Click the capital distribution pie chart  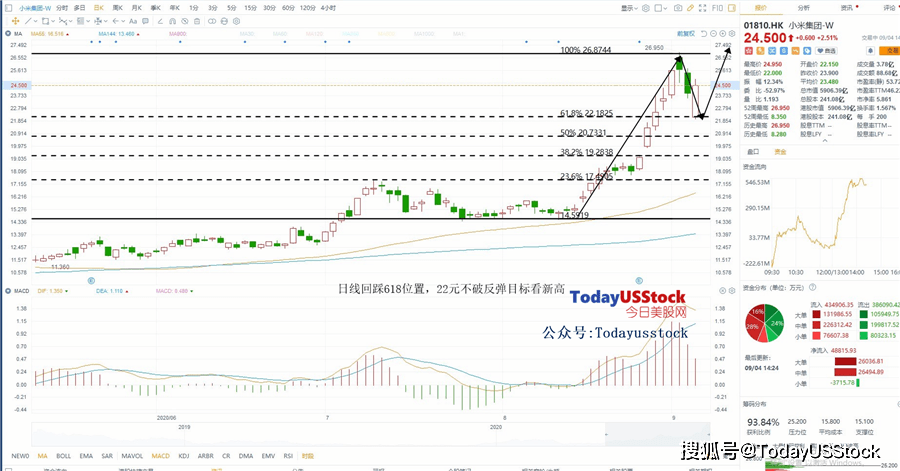[x=765, y=323]
